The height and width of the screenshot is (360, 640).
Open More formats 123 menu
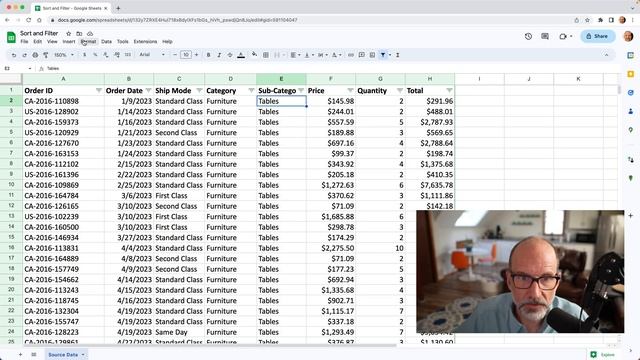coord(128,55)
